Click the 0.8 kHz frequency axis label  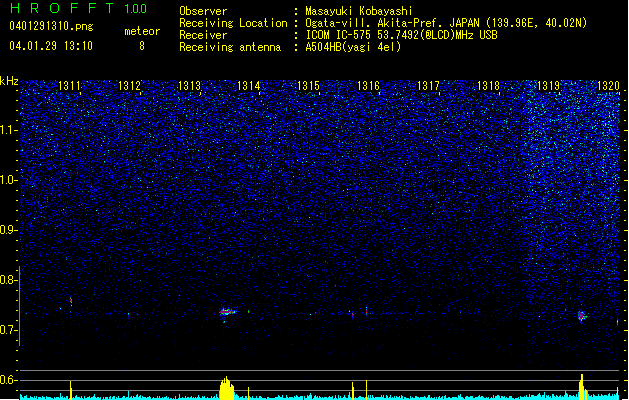coord(8,280)
